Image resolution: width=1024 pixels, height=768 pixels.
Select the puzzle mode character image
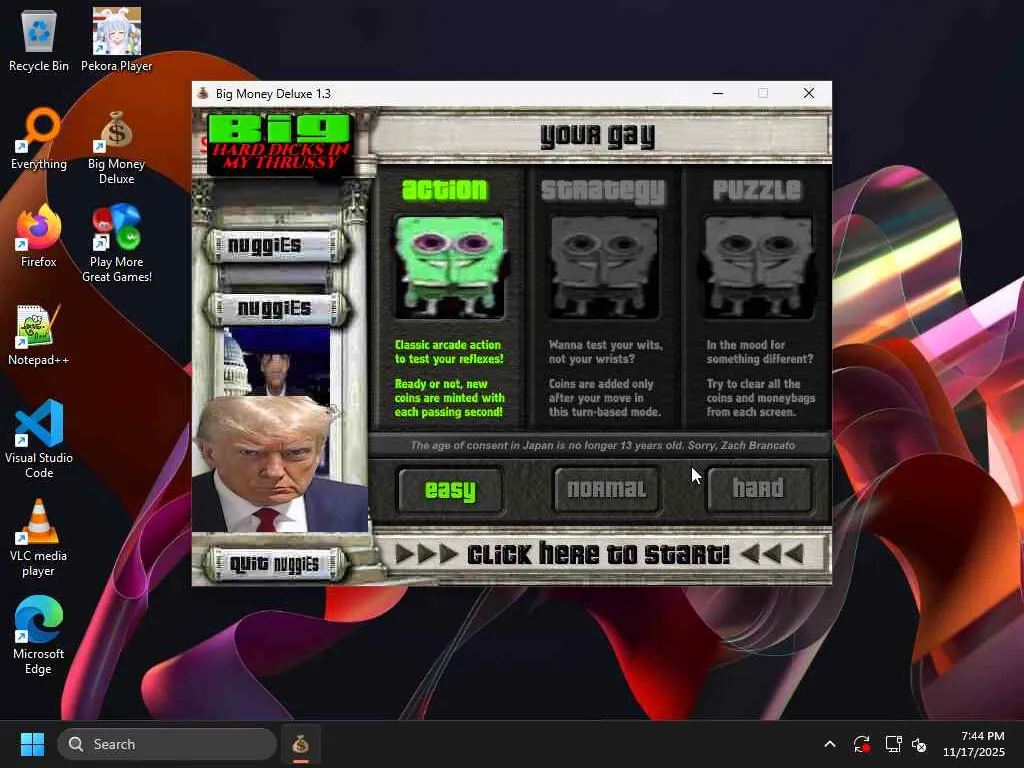(x=758, y=268)
